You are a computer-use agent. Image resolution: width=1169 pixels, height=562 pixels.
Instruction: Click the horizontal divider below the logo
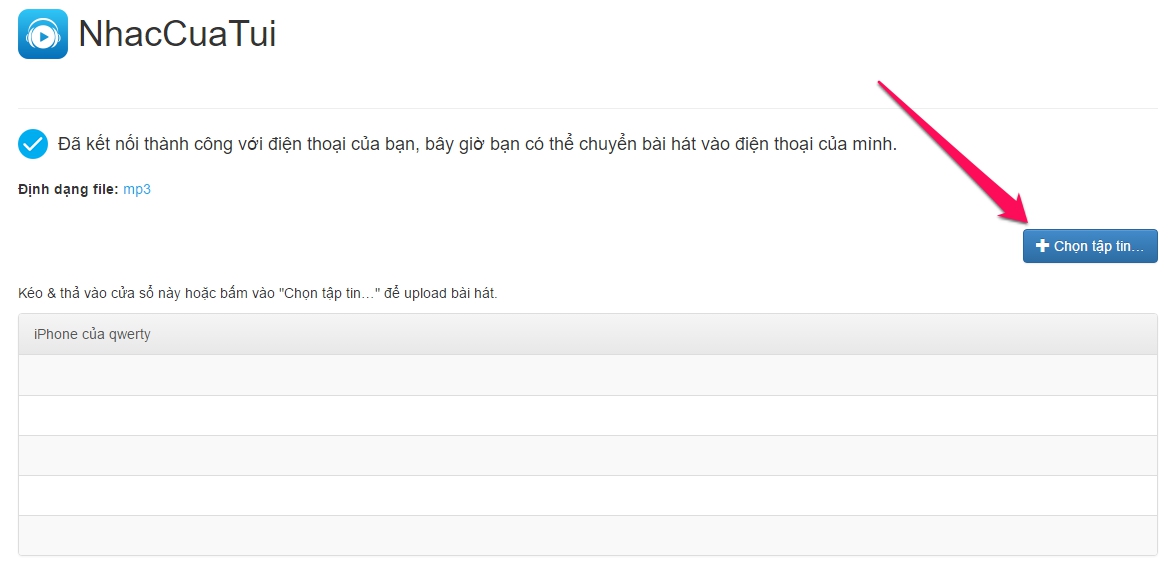pos(587,109)
